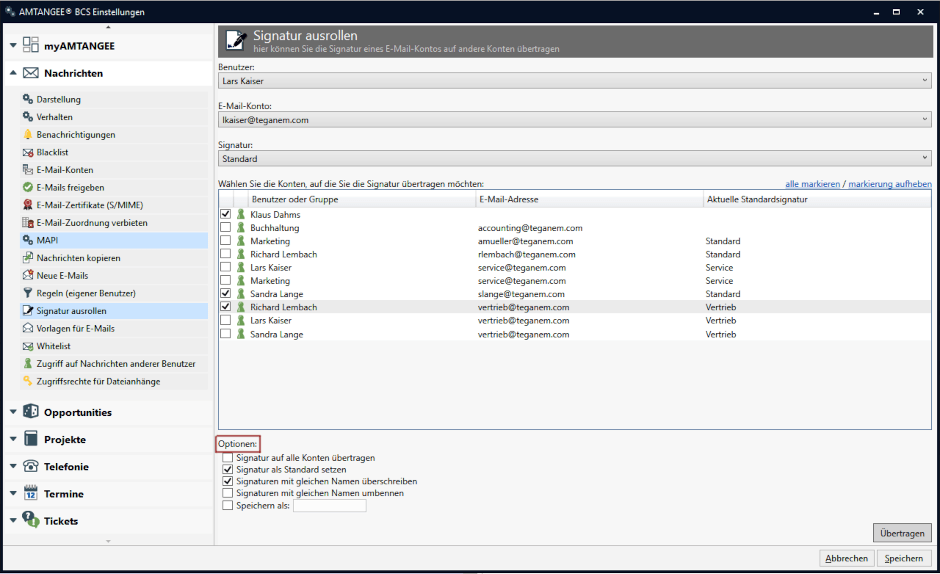Click the user icon for Zugriff auf Nachrichten
Image resolution: width=940 pixels, height=574 pixels.
click(x=28, y=363)
